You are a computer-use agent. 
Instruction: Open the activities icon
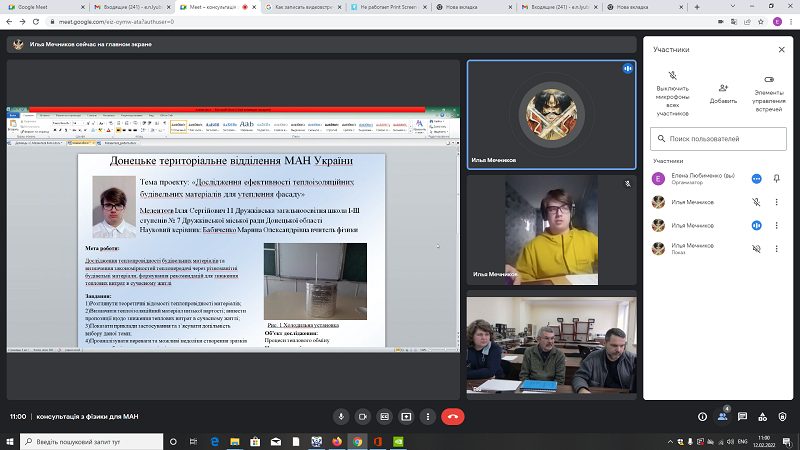762,417
